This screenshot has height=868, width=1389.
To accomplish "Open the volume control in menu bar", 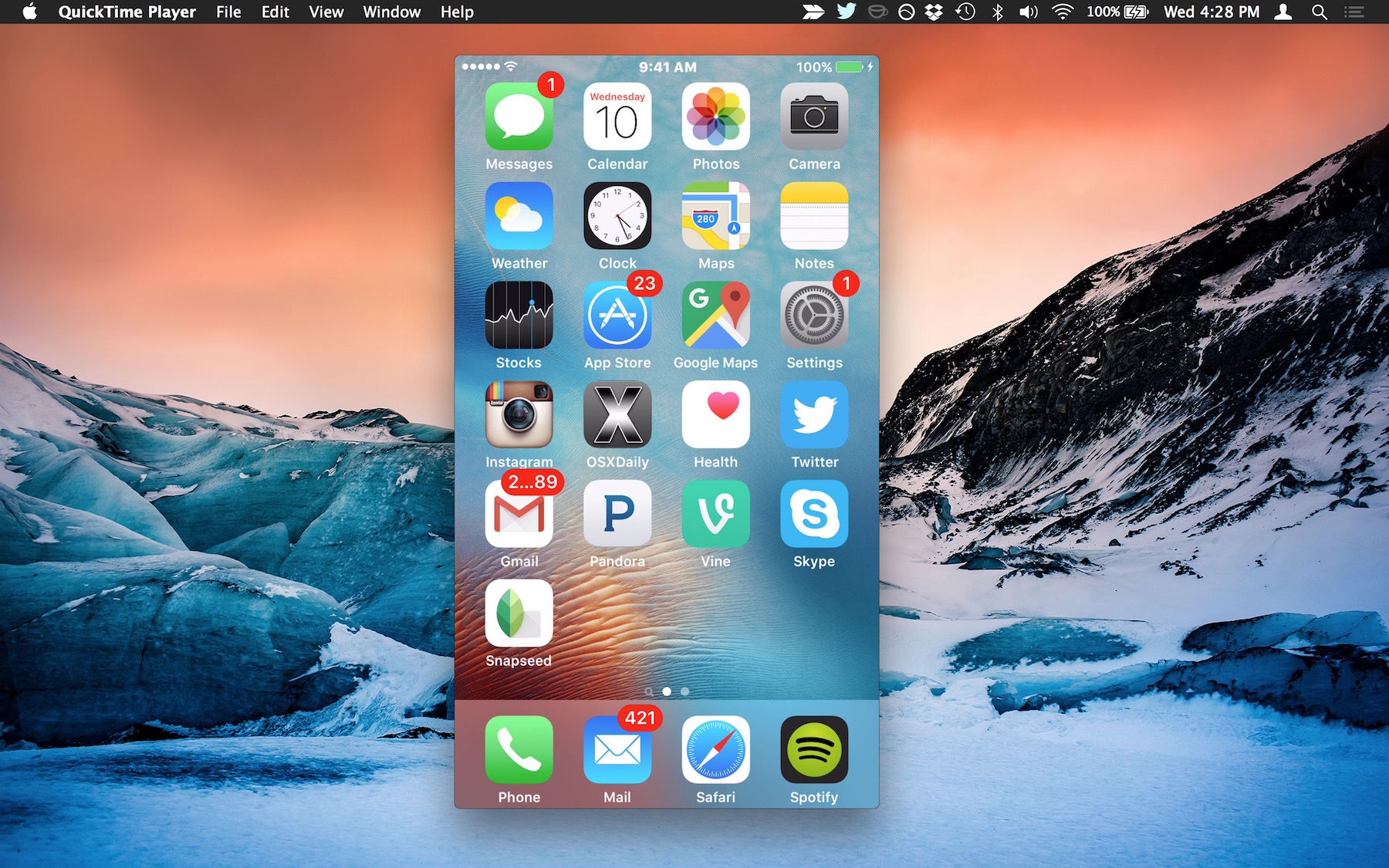I will (1029, 12).
